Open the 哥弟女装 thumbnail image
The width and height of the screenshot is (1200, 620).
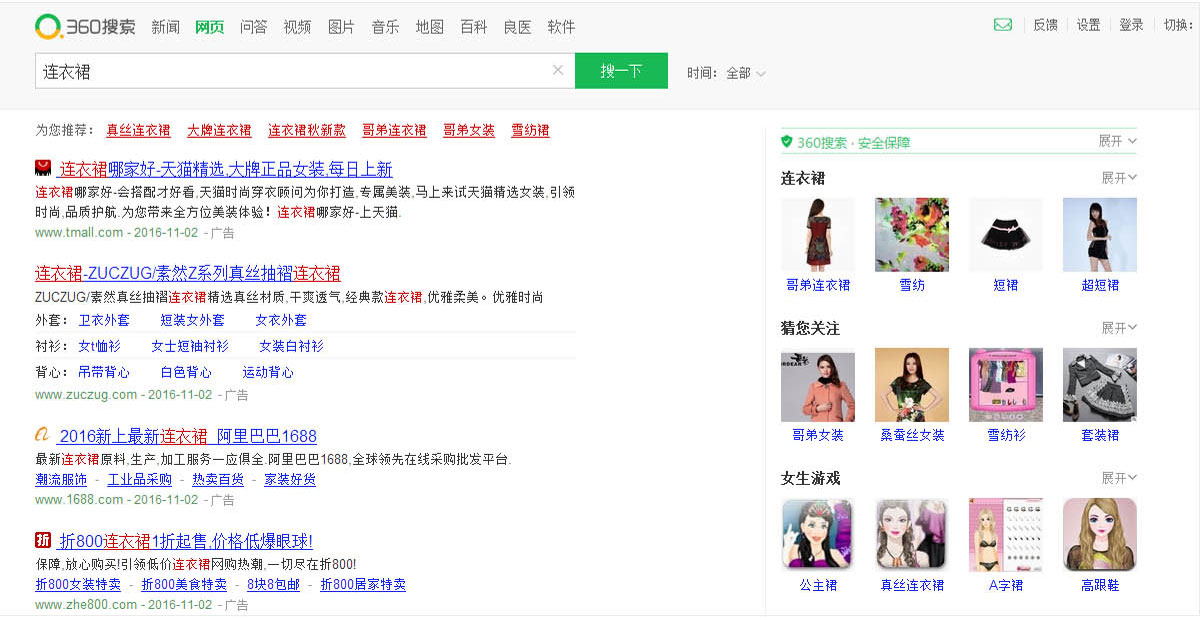818,385
